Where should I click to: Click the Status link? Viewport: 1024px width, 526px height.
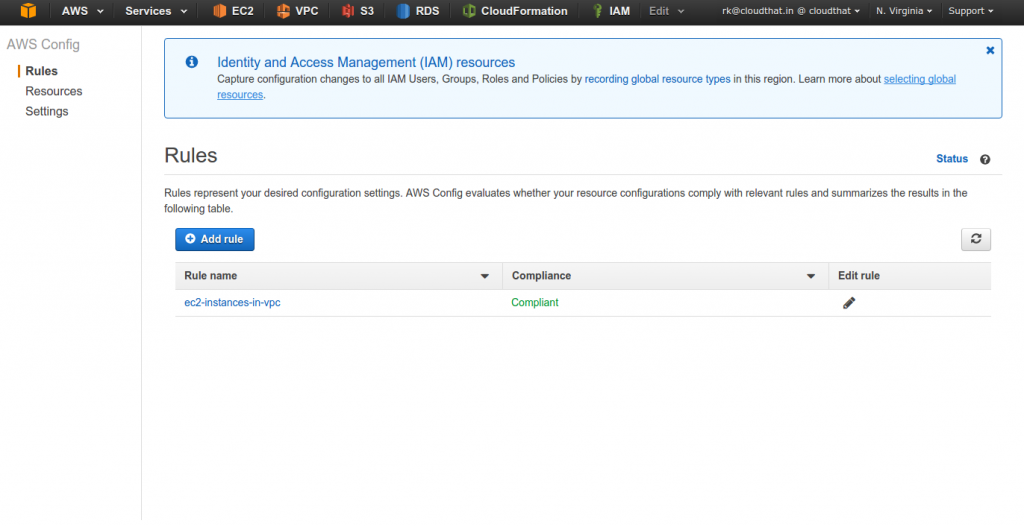point(952,159)
